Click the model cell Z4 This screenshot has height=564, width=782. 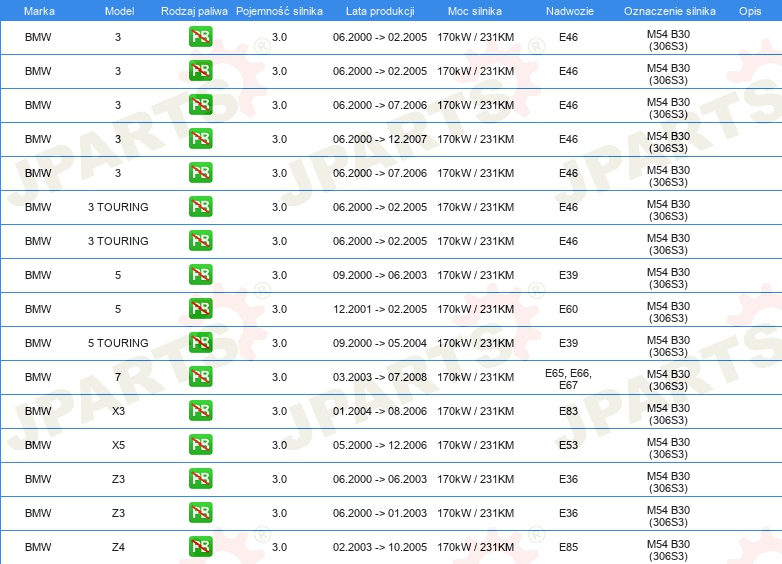point(118,547)
